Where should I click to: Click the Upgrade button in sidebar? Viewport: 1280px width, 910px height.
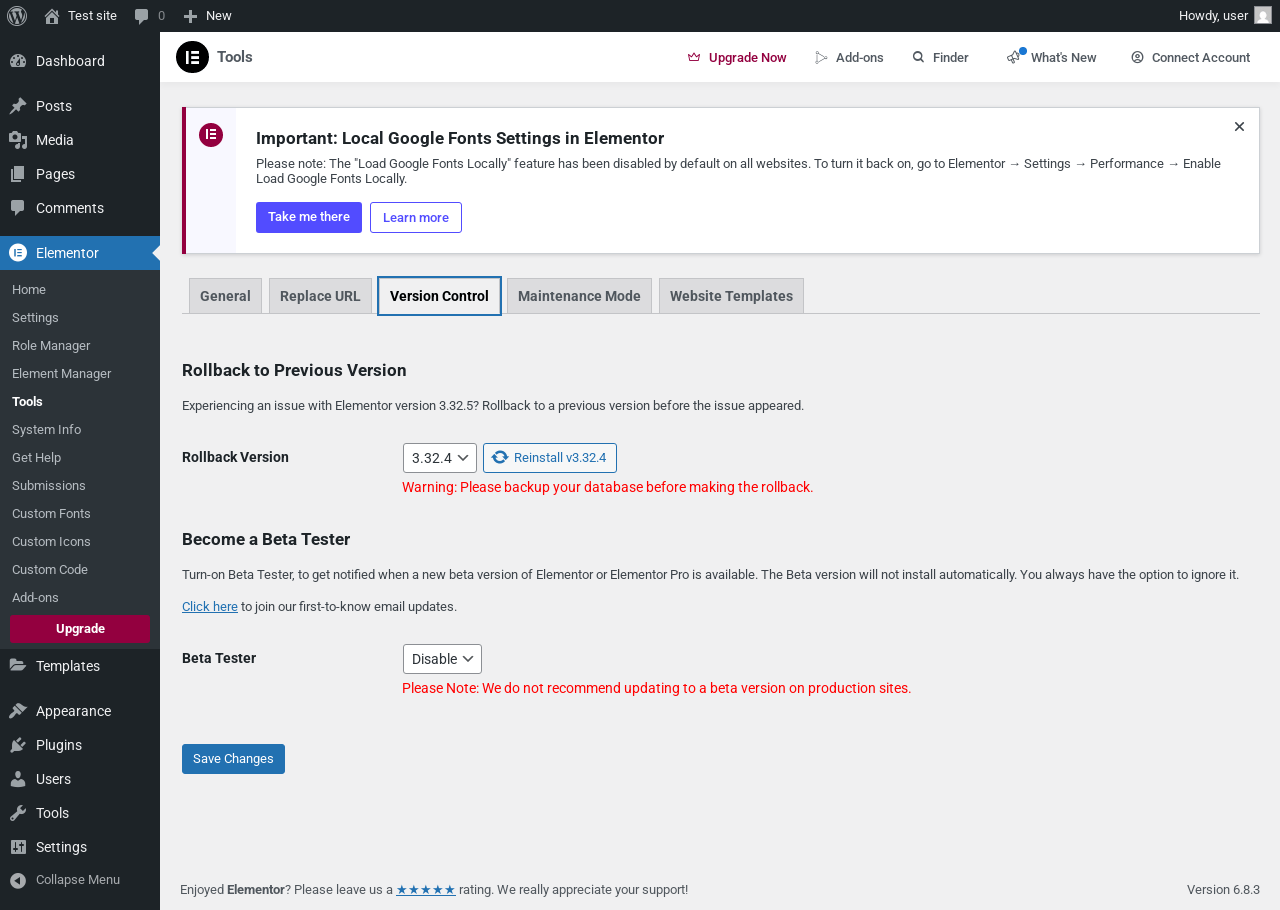(80, 629)
